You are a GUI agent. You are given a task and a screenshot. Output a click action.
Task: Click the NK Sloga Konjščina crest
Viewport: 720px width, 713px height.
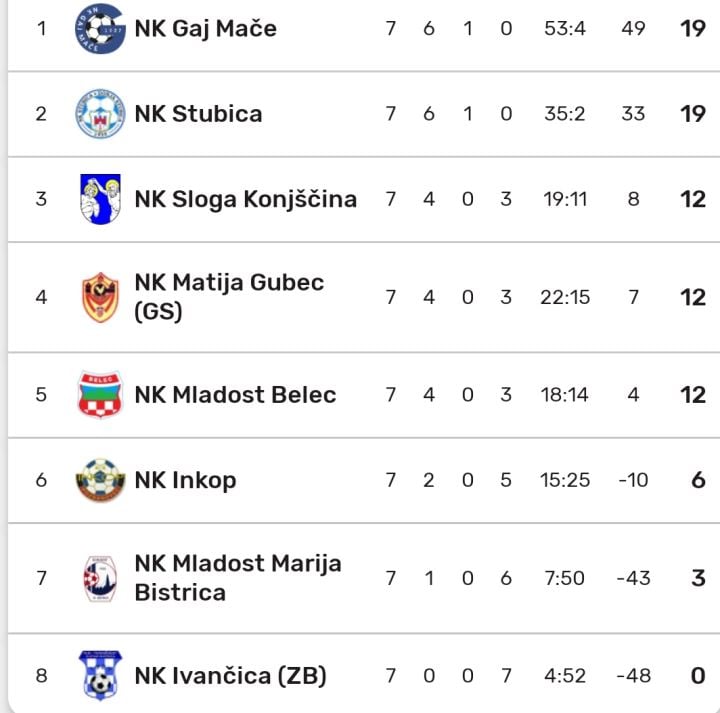(100, 199)
